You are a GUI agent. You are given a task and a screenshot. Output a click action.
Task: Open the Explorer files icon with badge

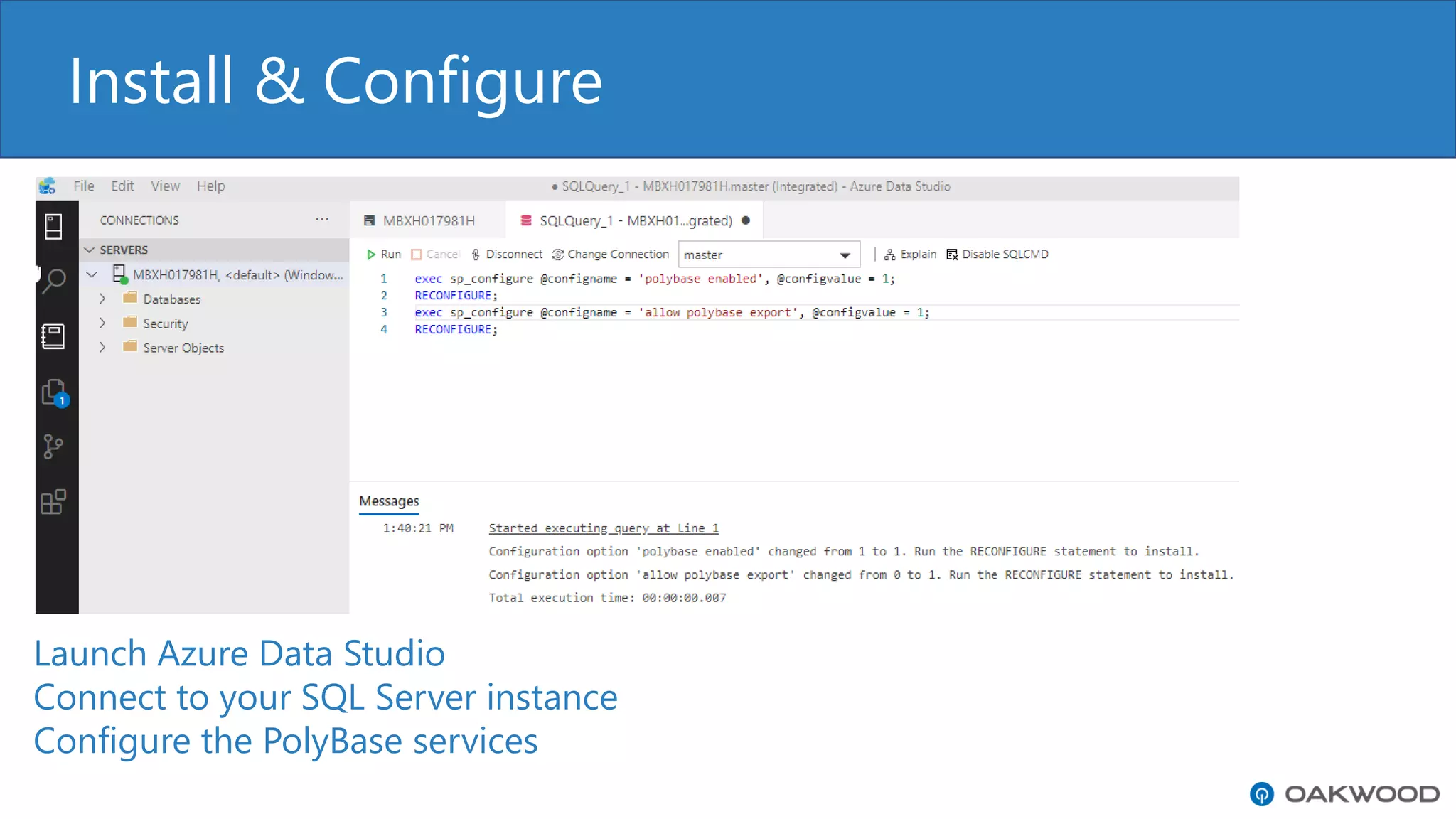[x=54, y=392]
